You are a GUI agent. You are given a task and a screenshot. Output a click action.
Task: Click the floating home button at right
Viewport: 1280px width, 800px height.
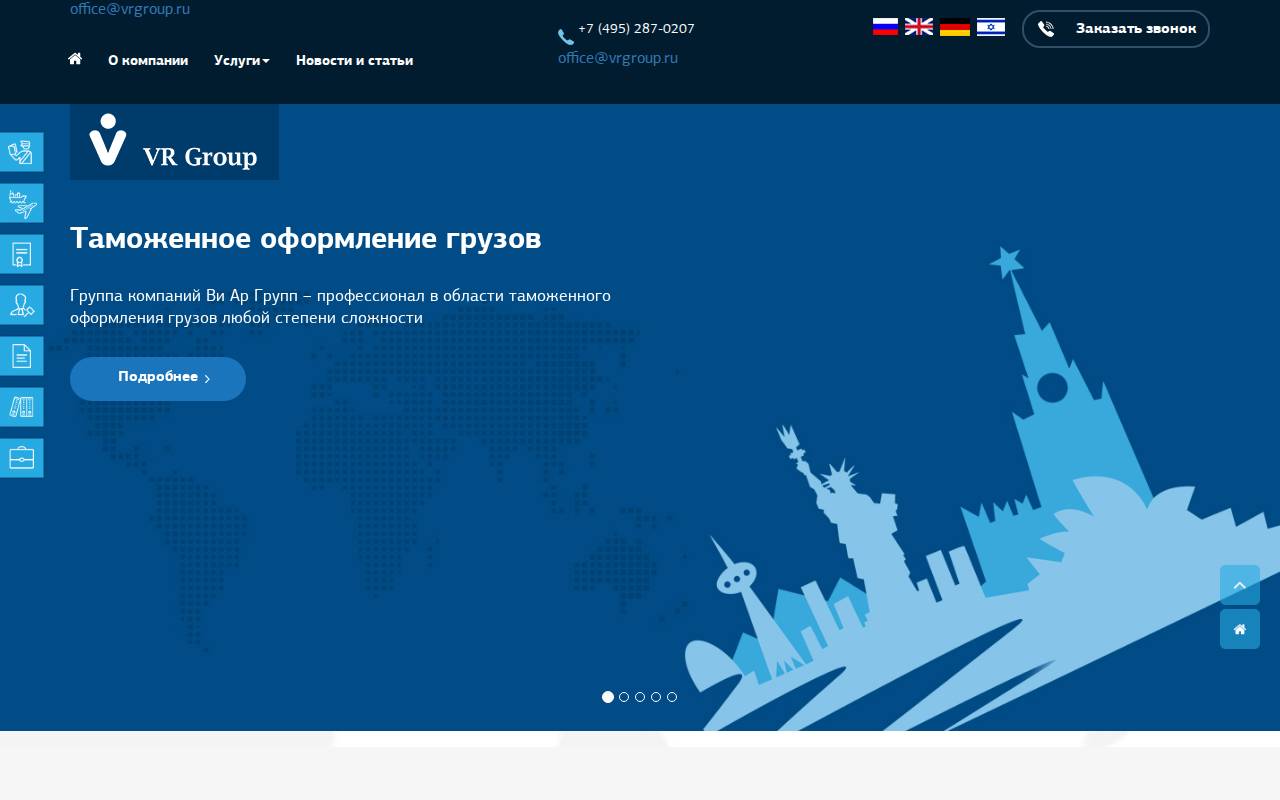click(x=1240, y=629)
